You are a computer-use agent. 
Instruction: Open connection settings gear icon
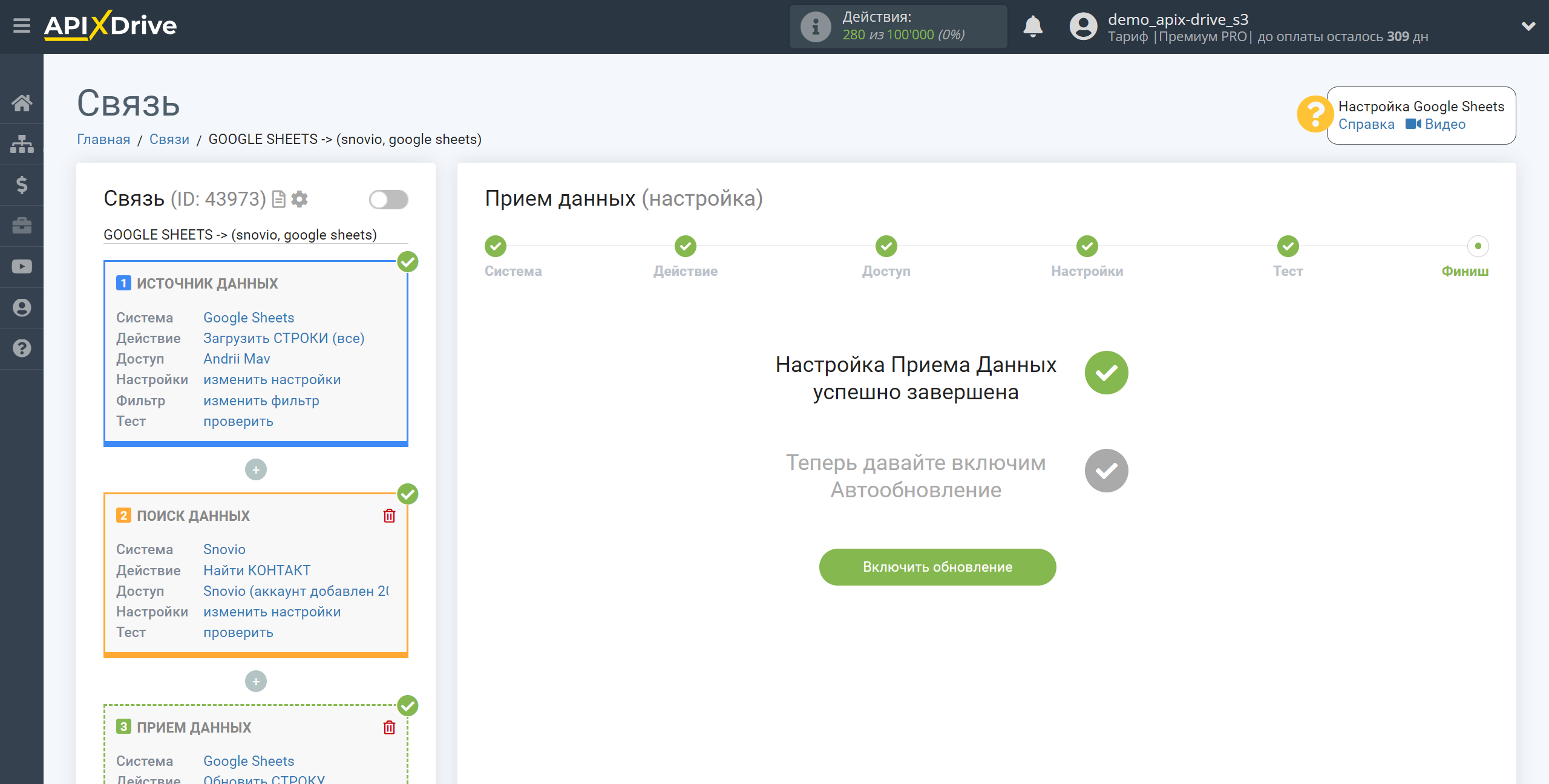coord(300,199)
